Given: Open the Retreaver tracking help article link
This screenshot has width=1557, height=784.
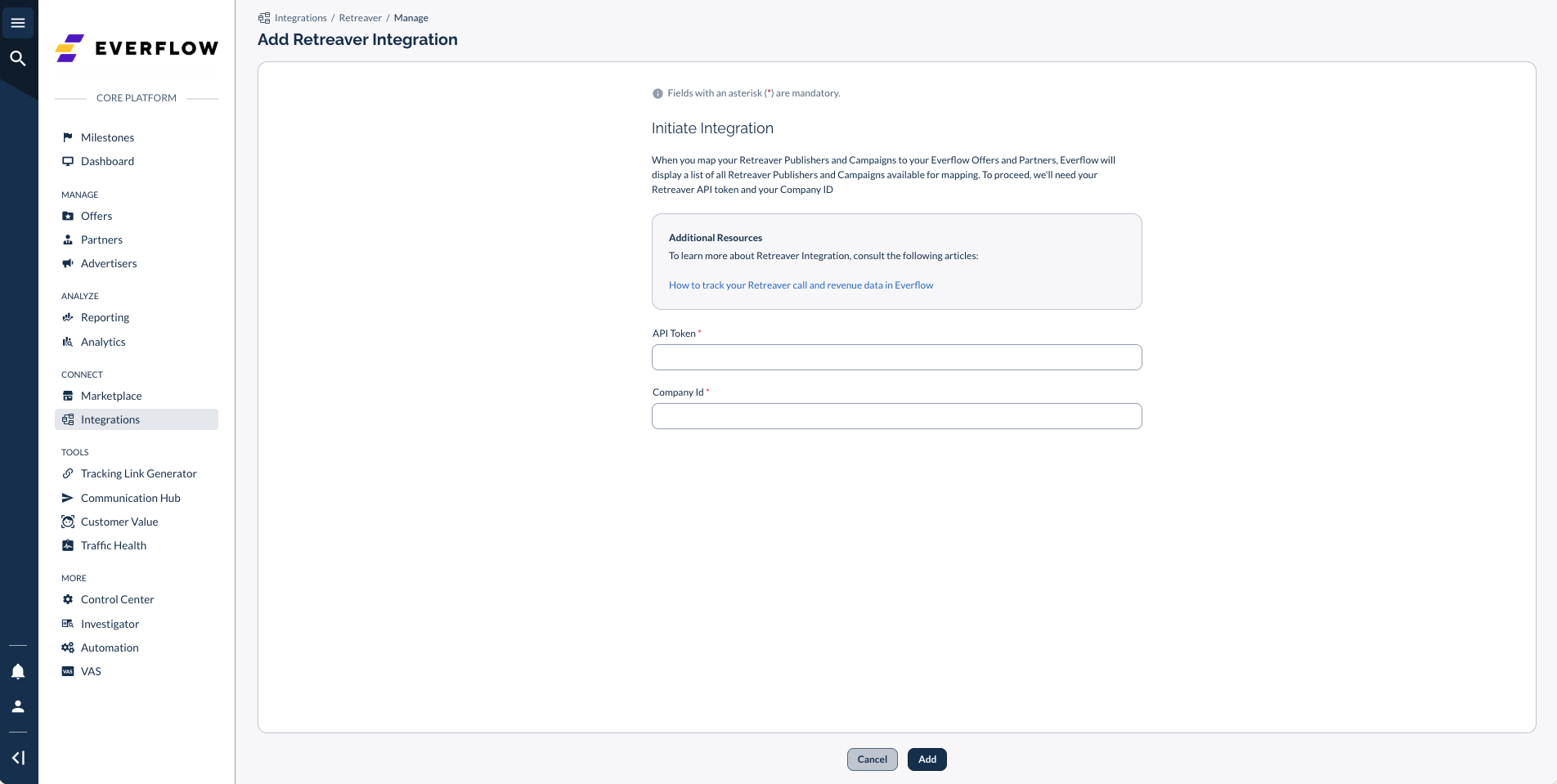Looking at the screenshot, I should (801, 285).
